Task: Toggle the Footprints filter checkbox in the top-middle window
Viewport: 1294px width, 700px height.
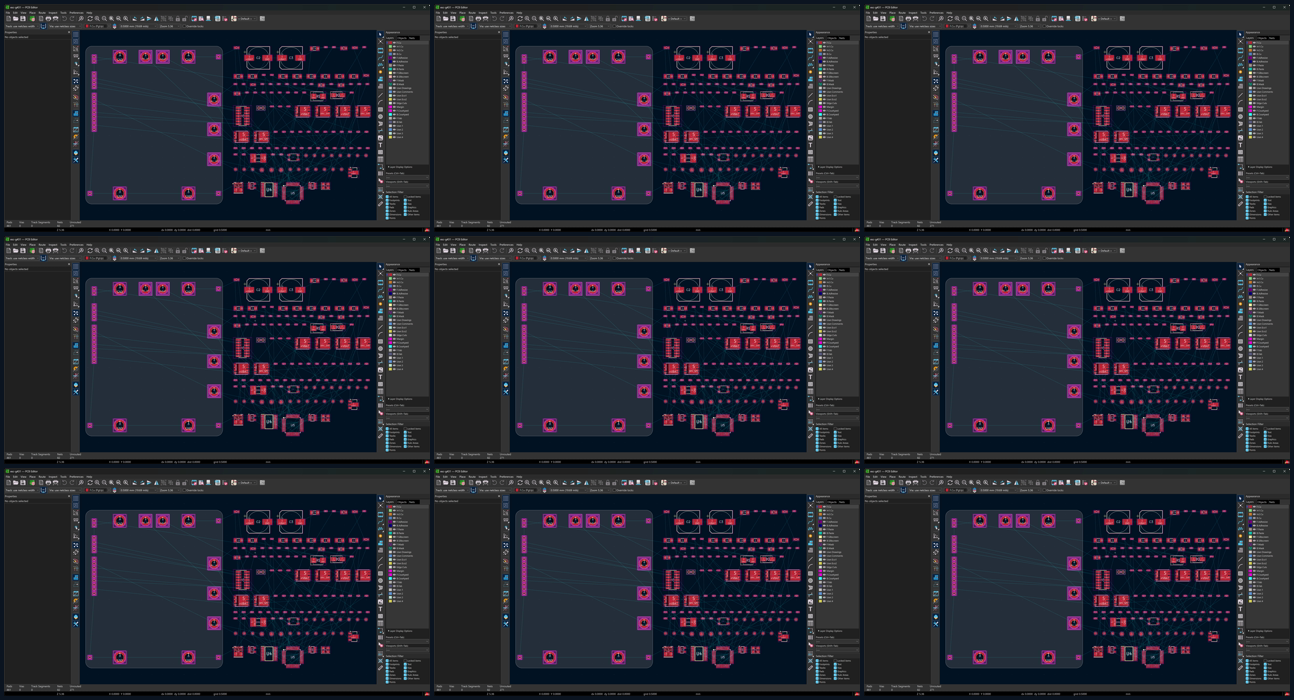Action: tap(817, 200)
